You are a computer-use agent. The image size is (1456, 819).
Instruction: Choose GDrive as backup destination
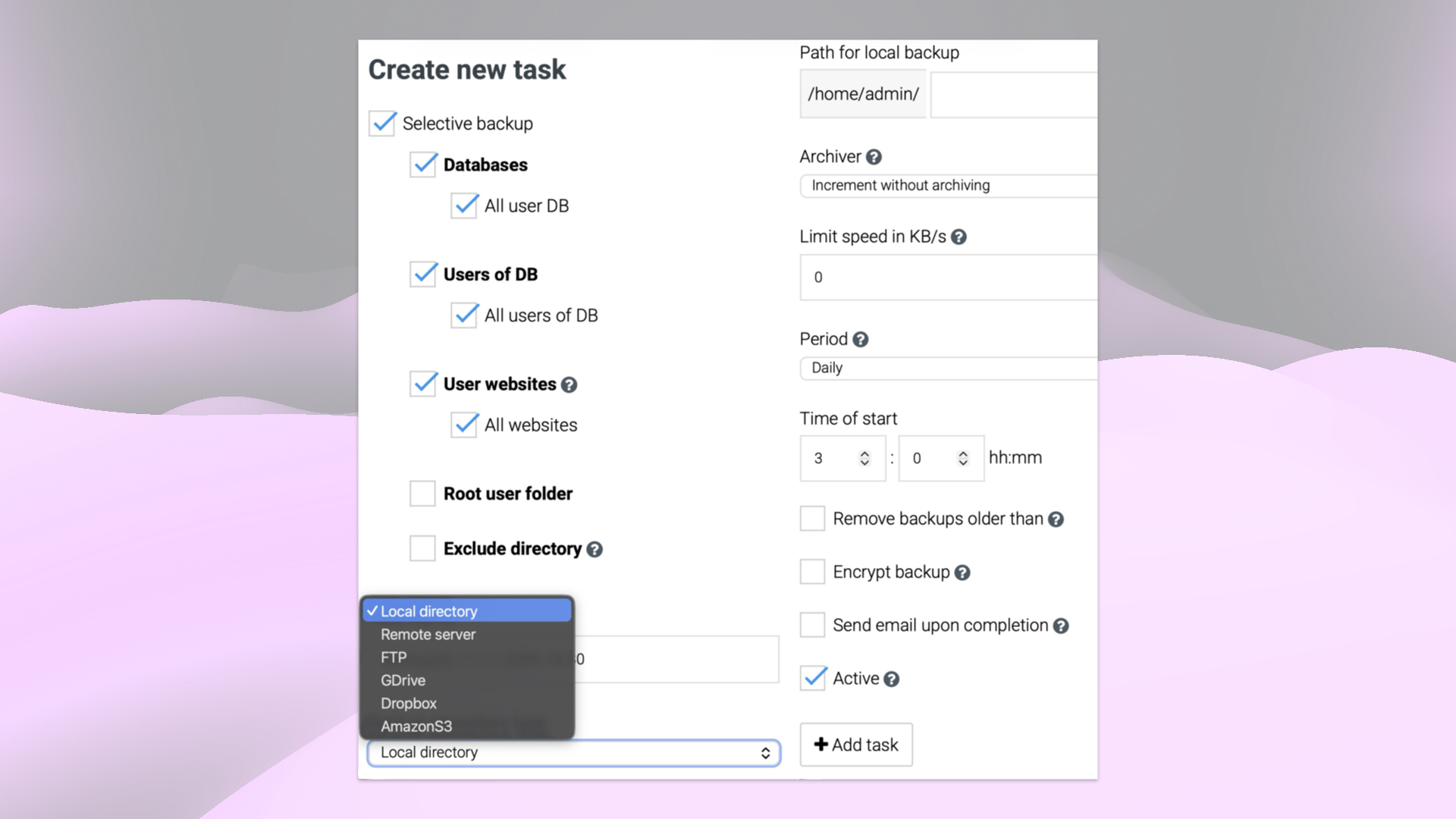[403, 680]
